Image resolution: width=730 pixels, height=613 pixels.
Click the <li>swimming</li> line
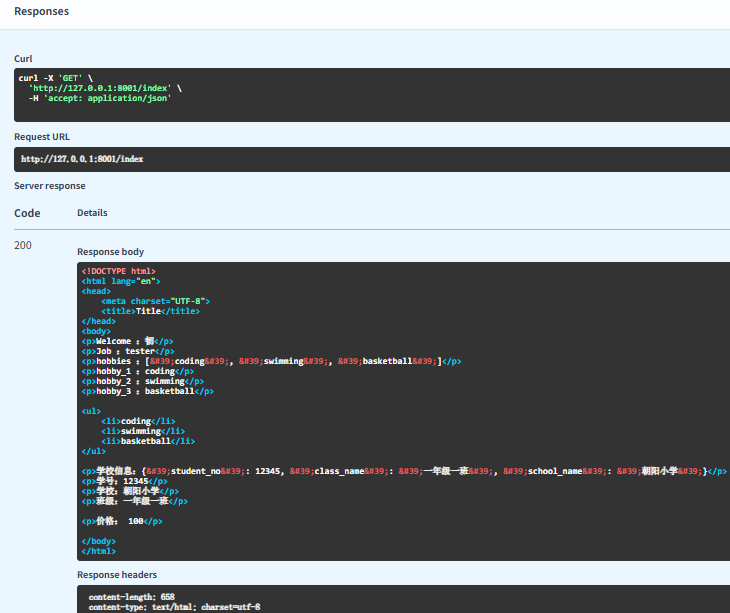click(x=143, y=431)
